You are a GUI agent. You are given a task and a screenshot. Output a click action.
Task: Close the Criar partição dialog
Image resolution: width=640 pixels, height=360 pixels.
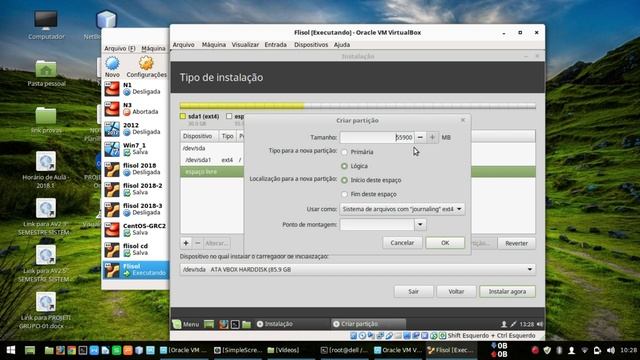463,120
